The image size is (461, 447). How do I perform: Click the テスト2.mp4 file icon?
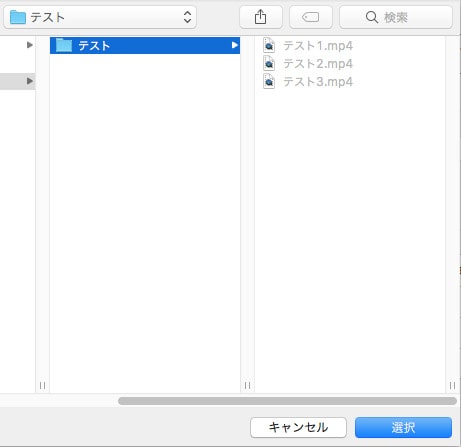tap(269, 64)
